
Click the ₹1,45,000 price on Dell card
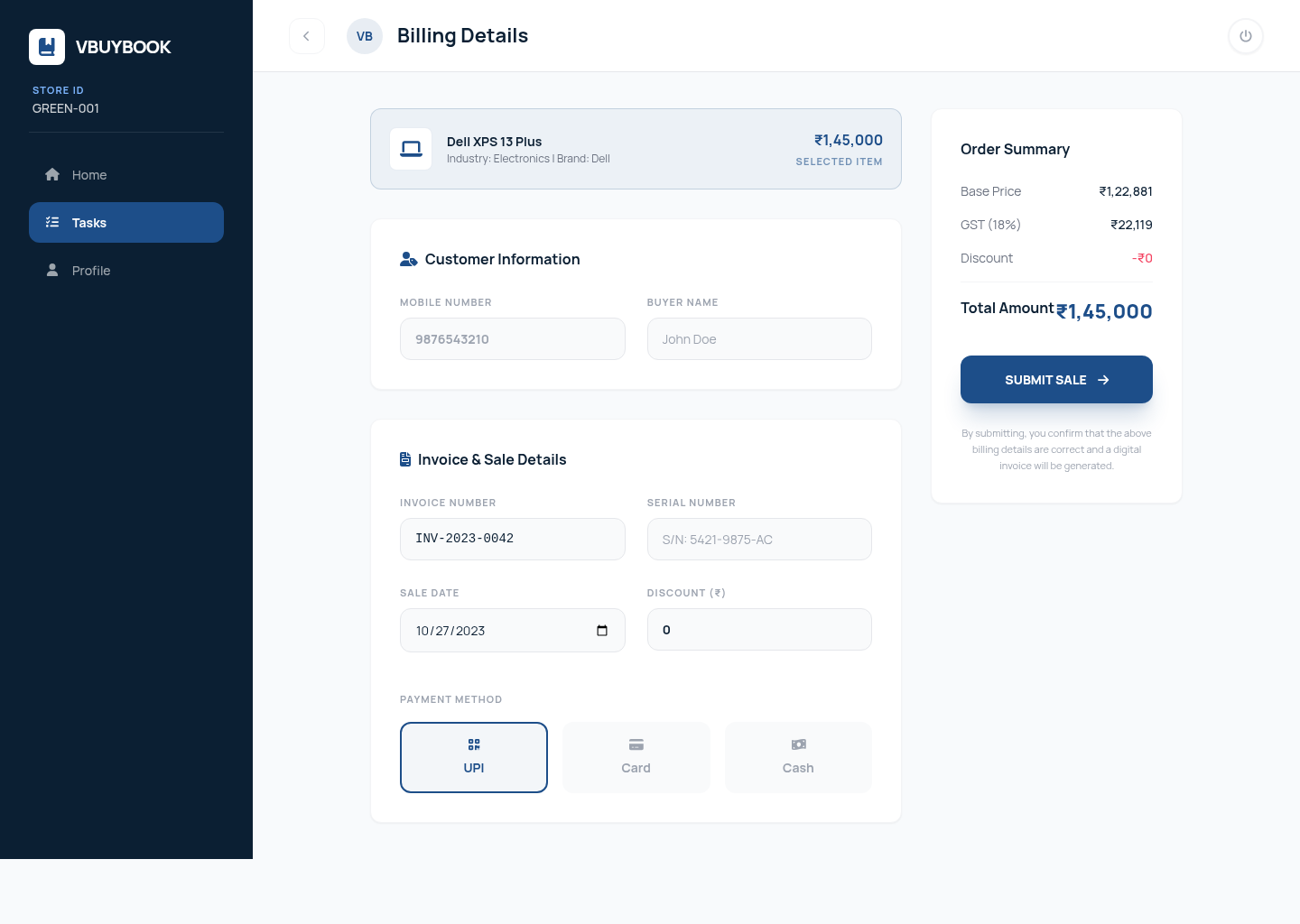point(849,140)
